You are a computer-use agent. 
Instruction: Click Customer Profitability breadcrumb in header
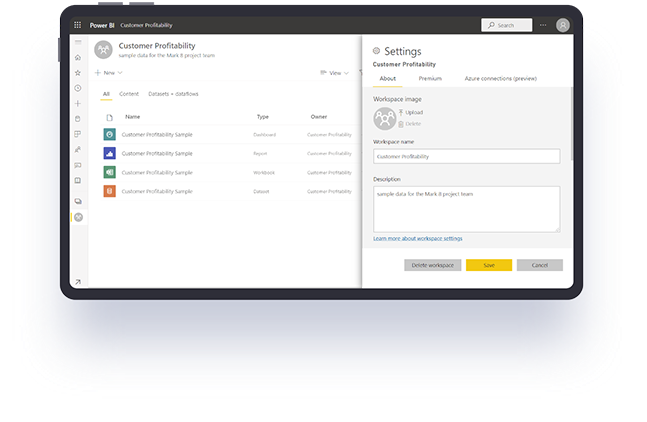(x=146, y=25)
